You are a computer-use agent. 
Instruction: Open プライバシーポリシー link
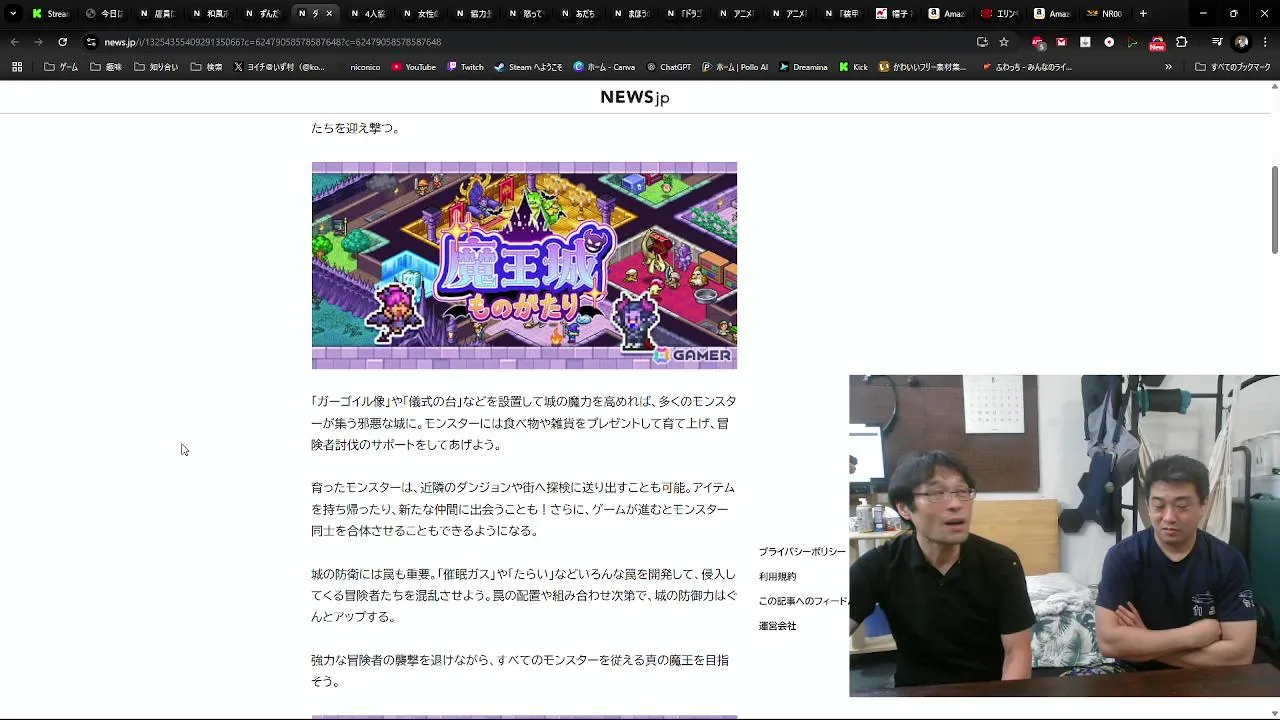tap(802, 552)
